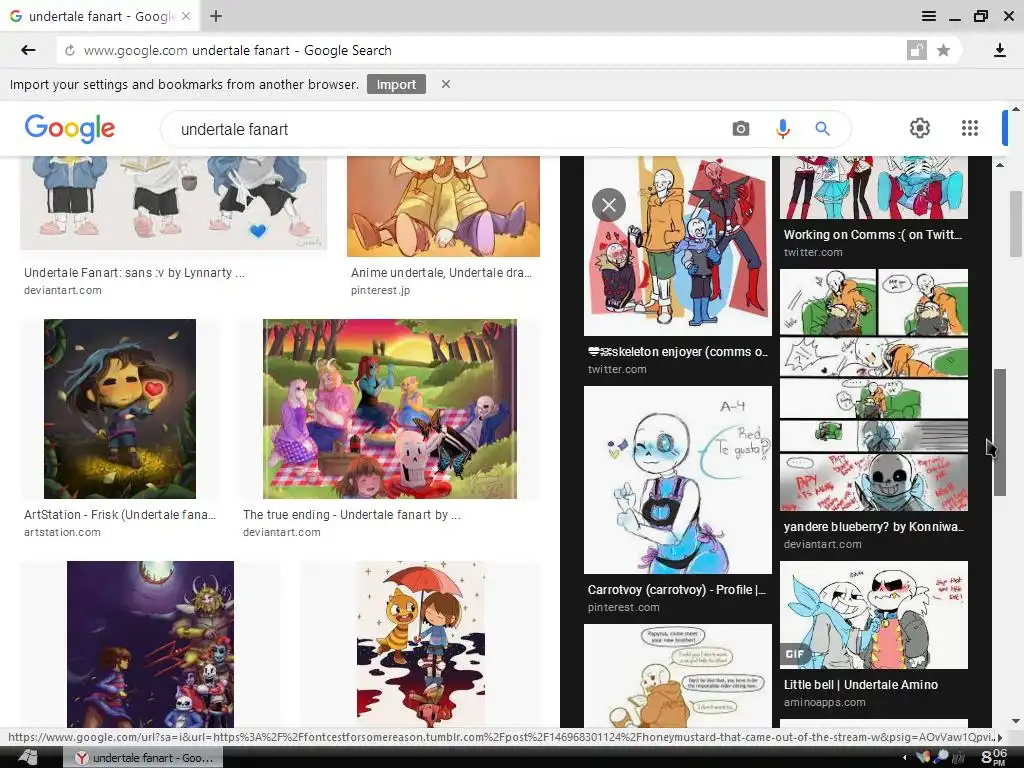Open the 'Anime undertale, Undertale dra...' thumbnail
1024x768 pixels.
443,206
